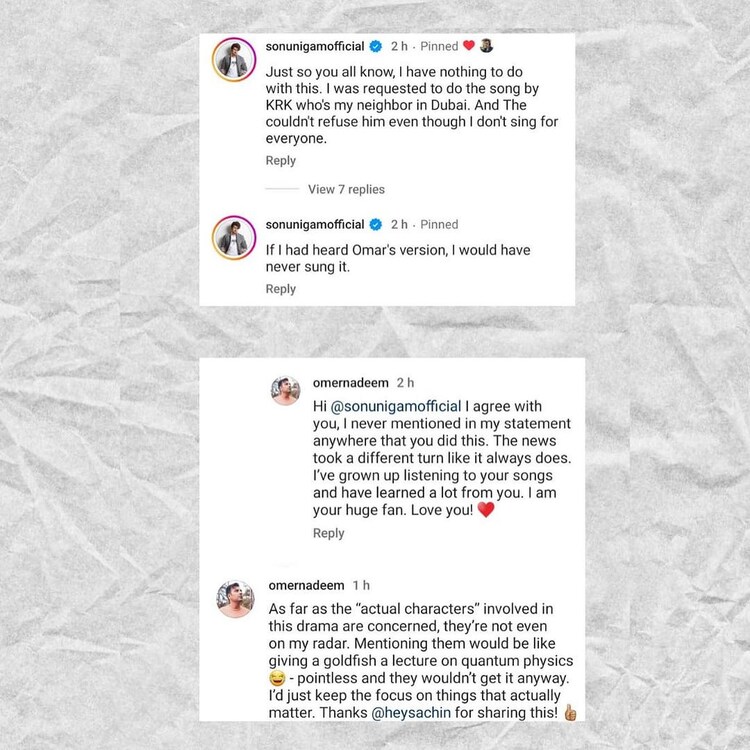The image size is (750, 750).
Task: Open sonunigamofficial username on the second pinned comment
Action: tap(315, 224)
